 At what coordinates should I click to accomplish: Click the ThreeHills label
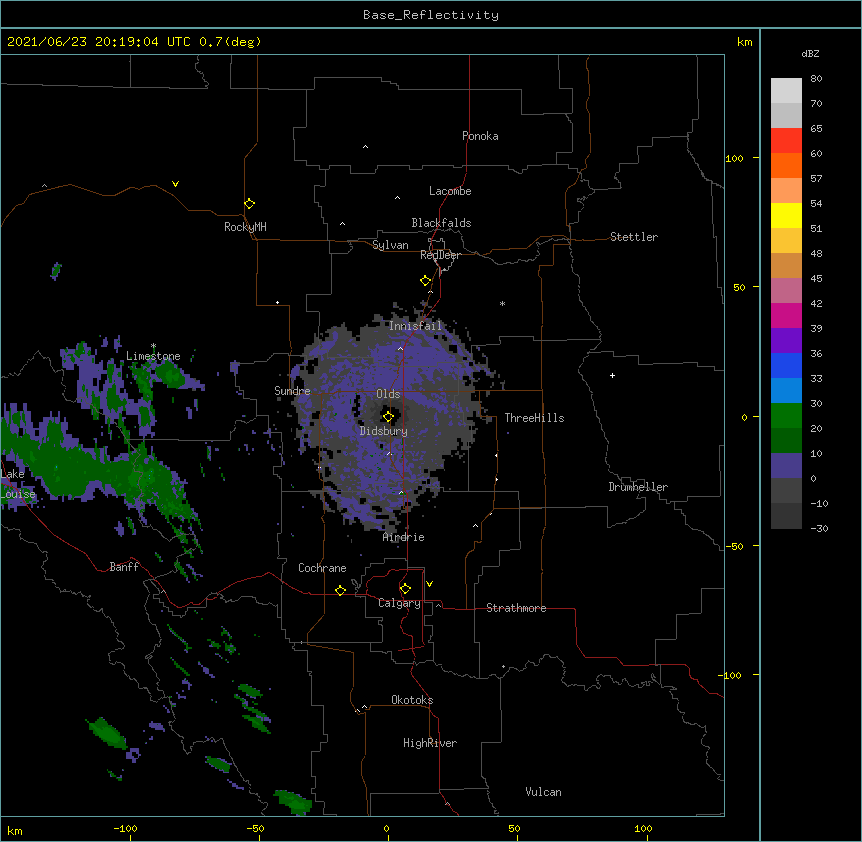coord(534,418)
